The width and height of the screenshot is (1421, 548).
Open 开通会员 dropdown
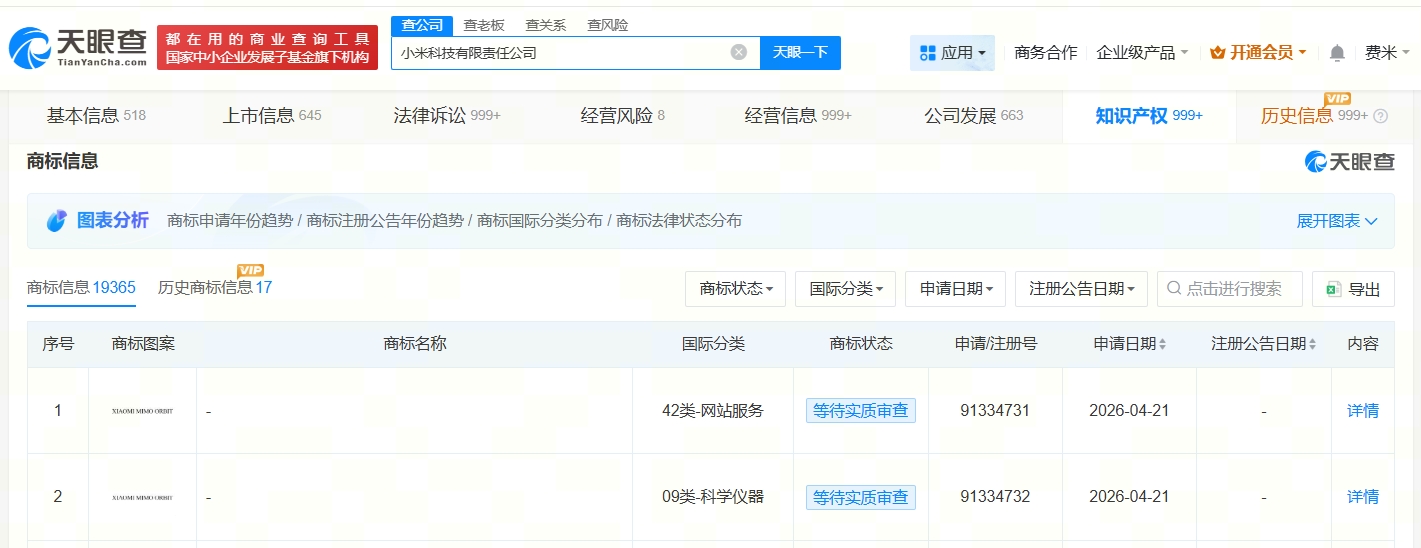tap(1258, 52)
